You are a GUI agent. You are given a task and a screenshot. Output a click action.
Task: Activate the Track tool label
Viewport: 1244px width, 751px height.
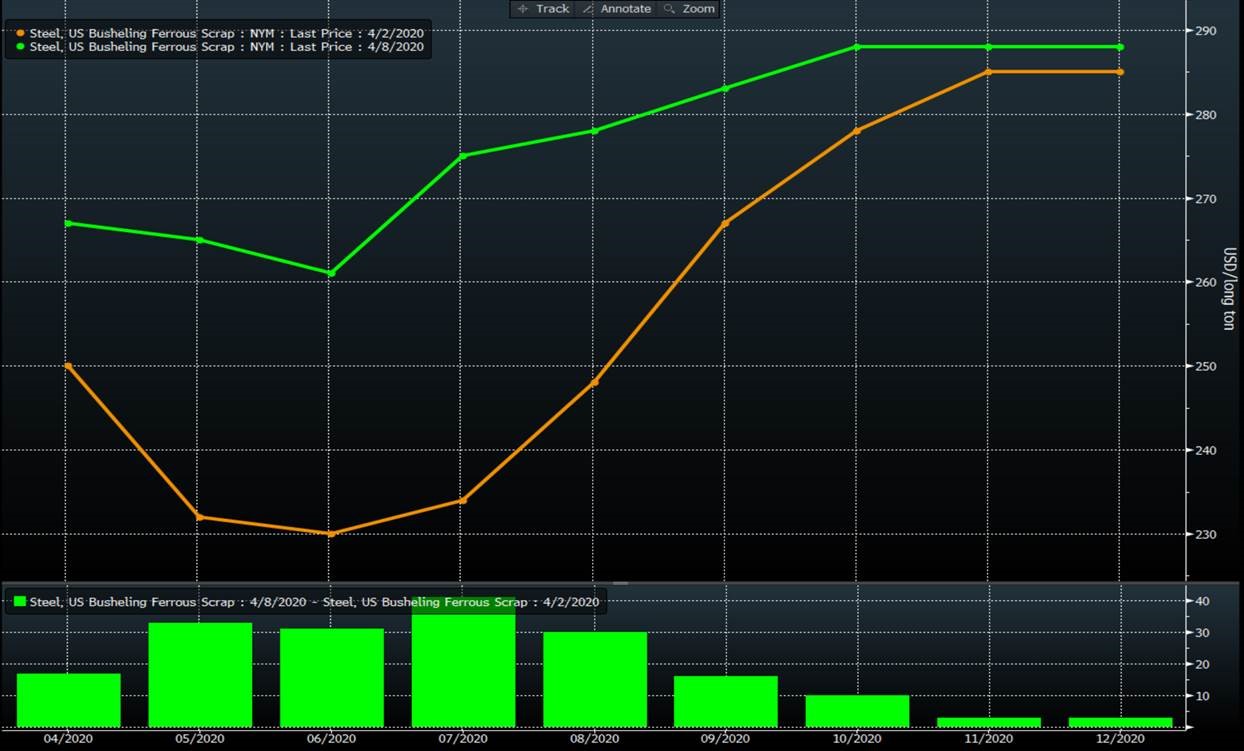tap(552, 9)
